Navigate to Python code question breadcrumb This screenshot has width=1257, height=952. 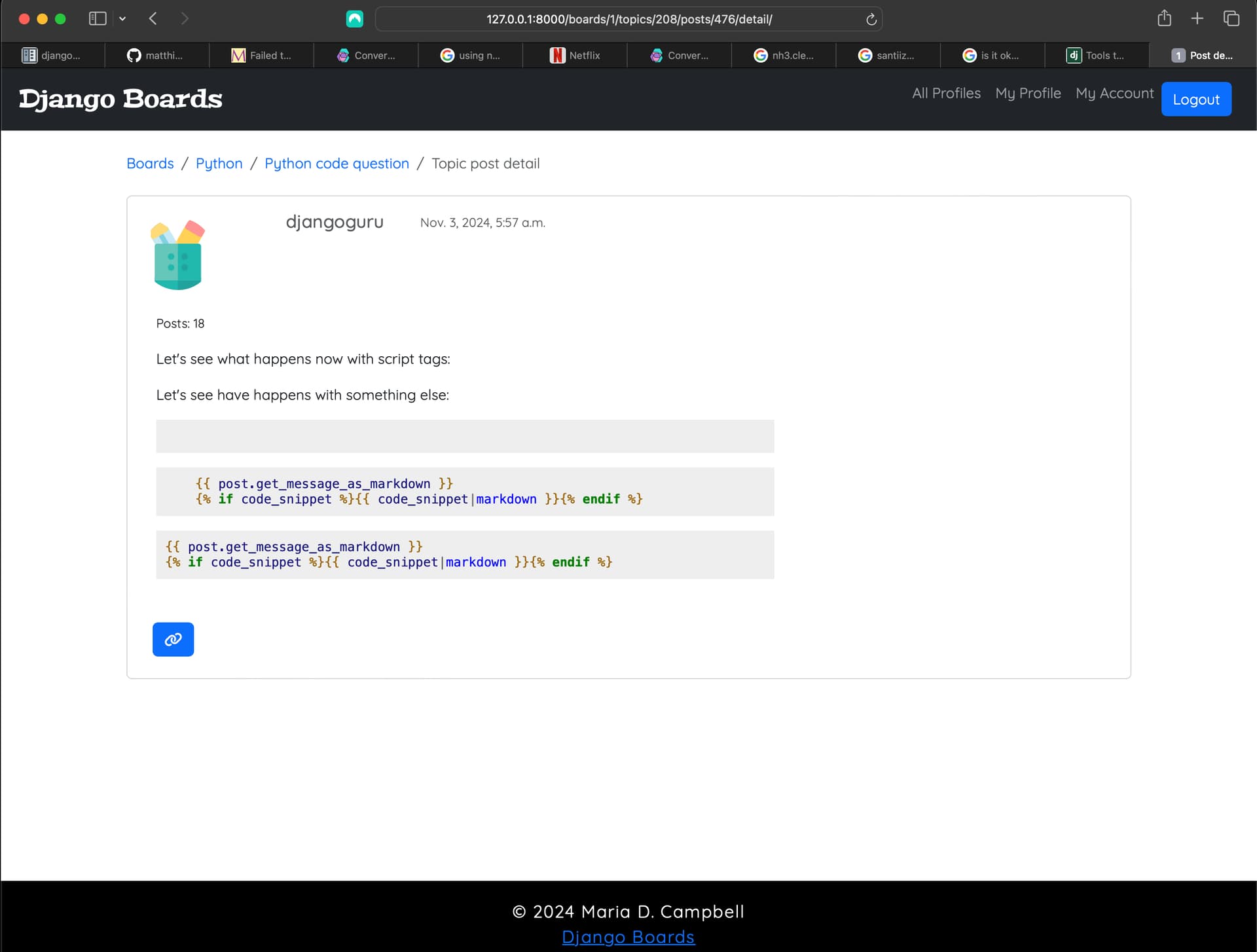337,164
